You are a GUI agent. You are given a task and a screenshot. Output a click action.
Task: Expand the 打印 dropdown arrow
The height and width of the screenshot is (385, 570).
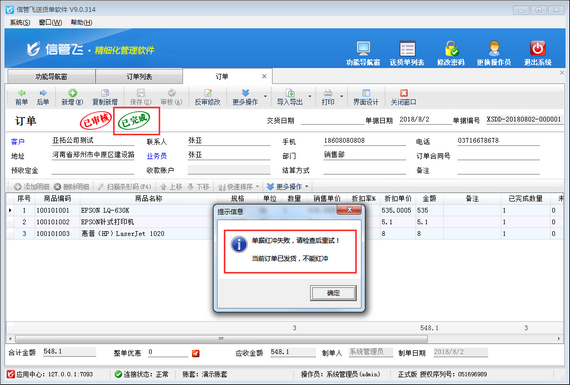click(341, 96)
